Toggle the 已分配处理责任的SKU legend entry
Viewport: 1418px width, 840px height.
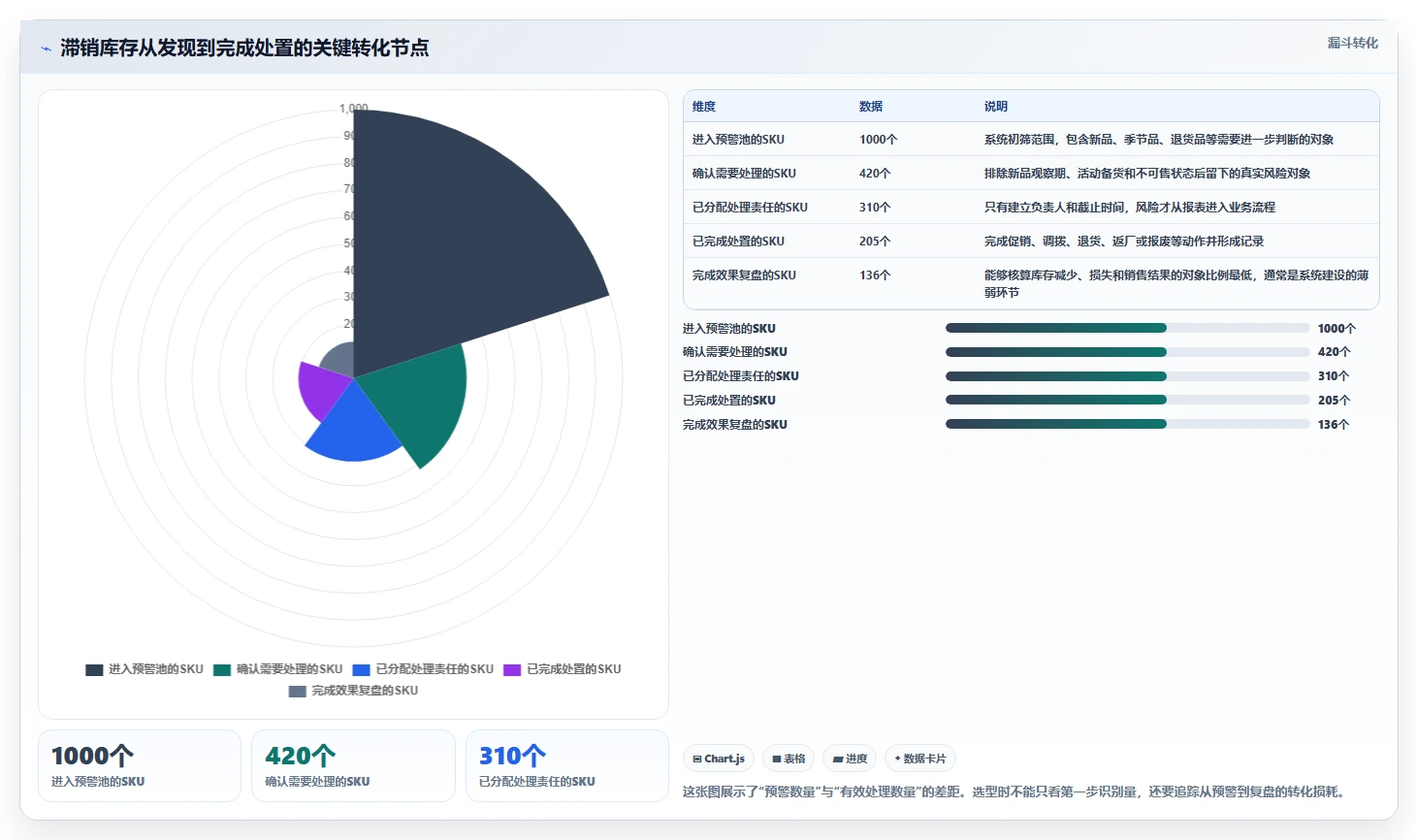(x=423, y=669)
